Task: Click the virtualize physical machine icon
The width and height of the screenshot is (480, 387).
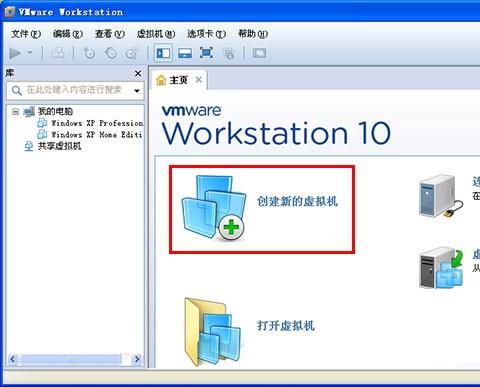Action: [x=441, y=268]
